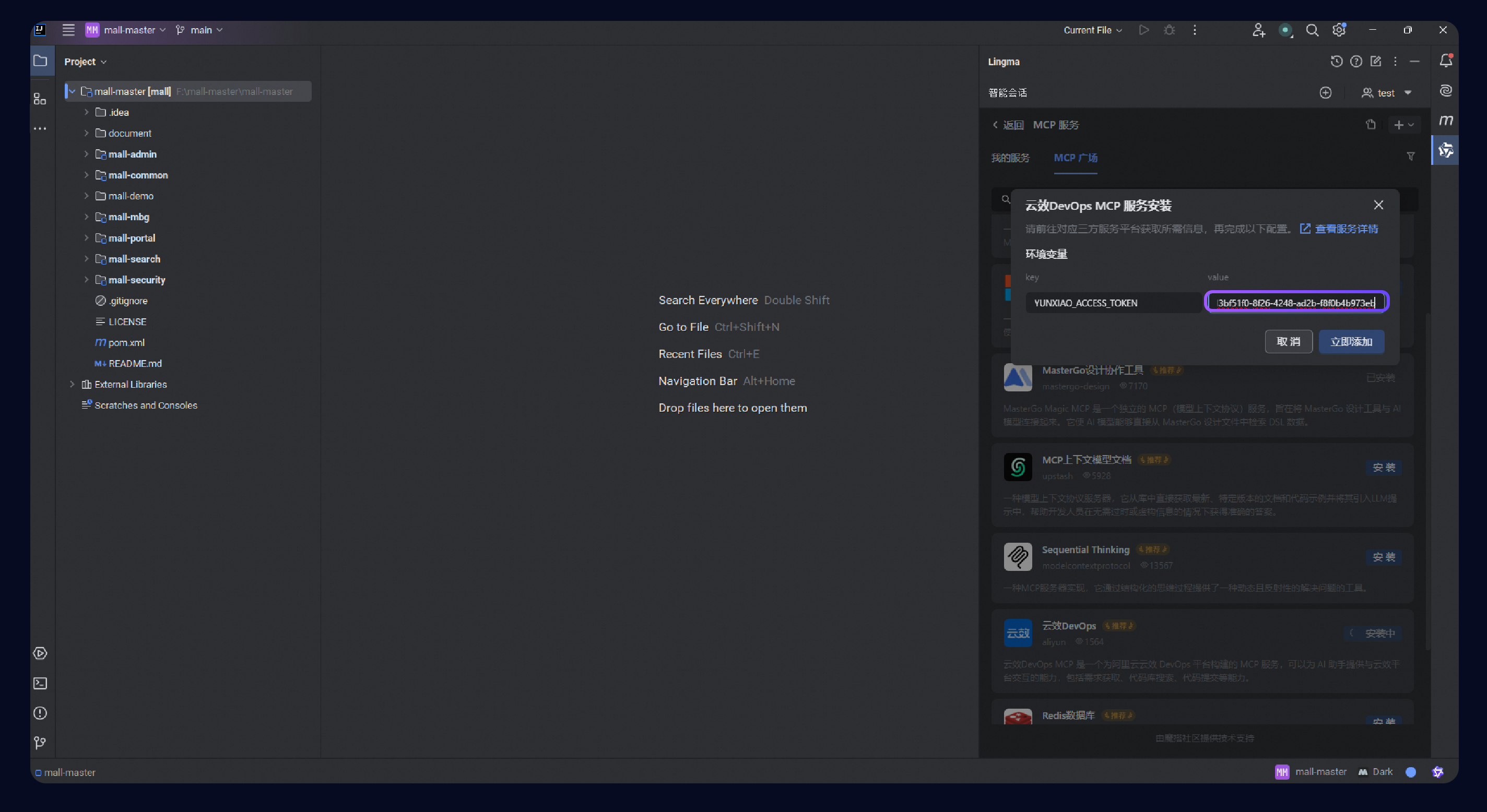
Task: Click the 云效DevOps service logo
Action: click(x=1018, y=633)
